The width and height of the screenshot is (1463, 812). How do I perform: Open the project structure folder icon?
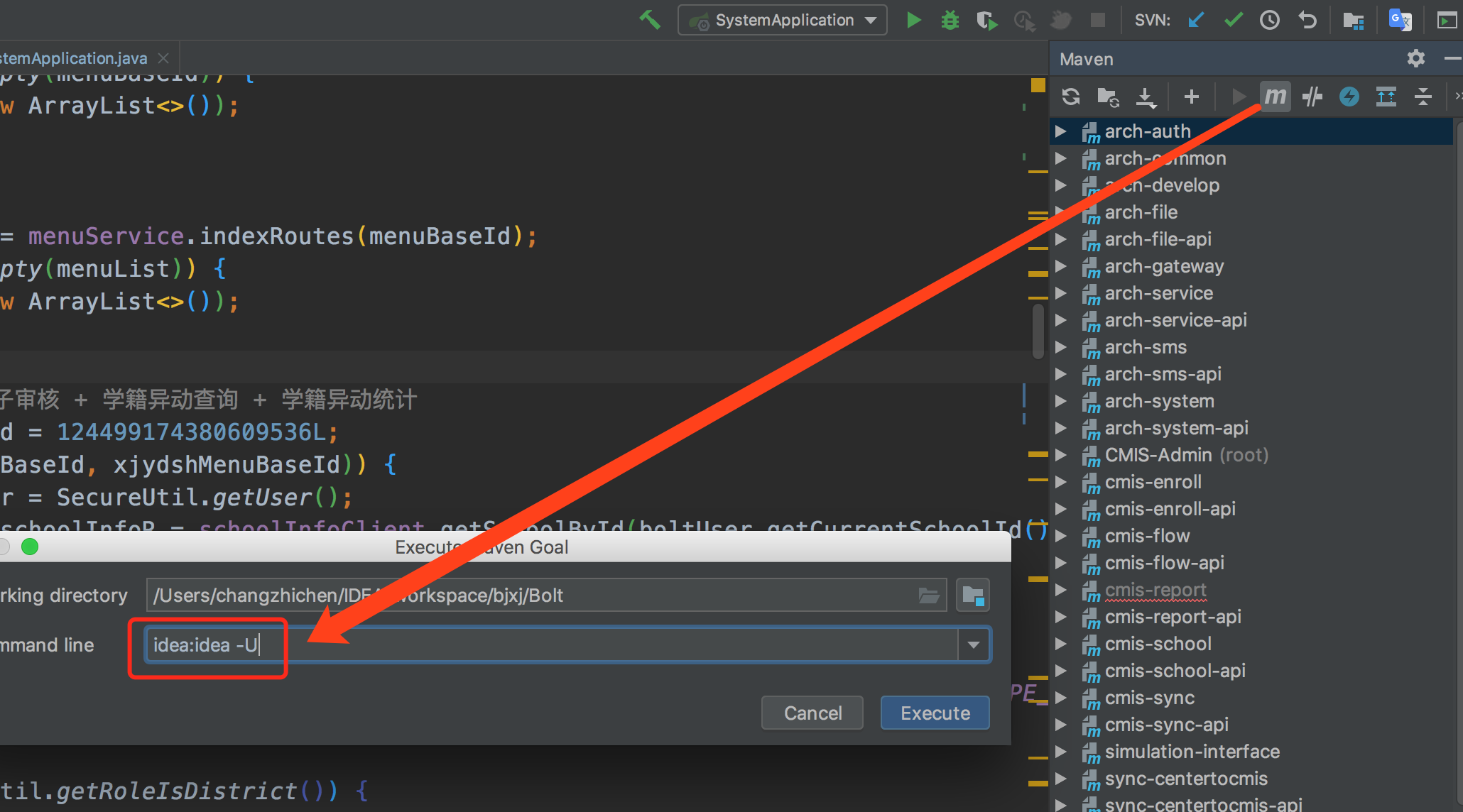tap(1354, 20)
